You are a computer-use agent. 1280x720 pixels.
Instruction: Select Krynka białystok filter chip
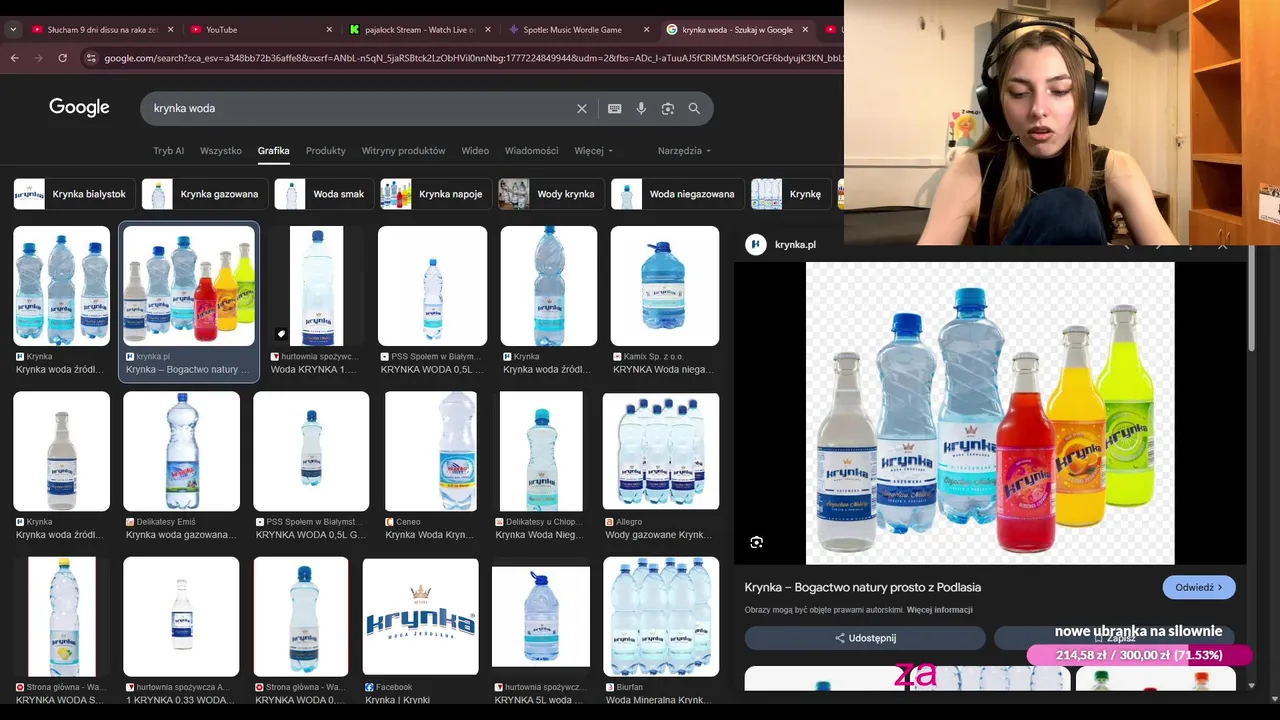pyautogui.click(x=73, y=194)
